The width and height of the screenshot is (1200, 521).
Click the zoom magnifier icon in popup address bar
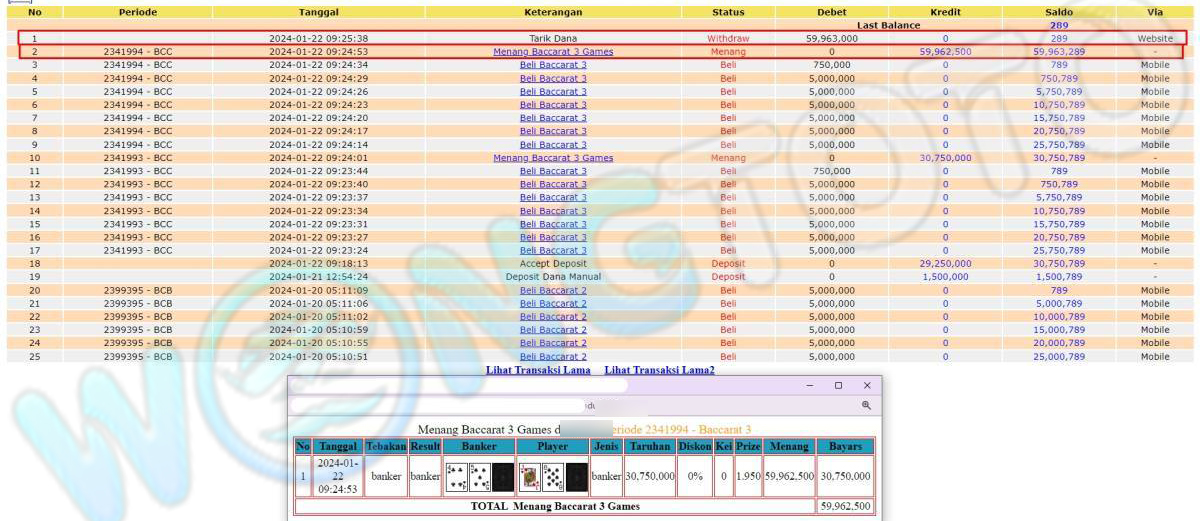(x=866, y=405)
